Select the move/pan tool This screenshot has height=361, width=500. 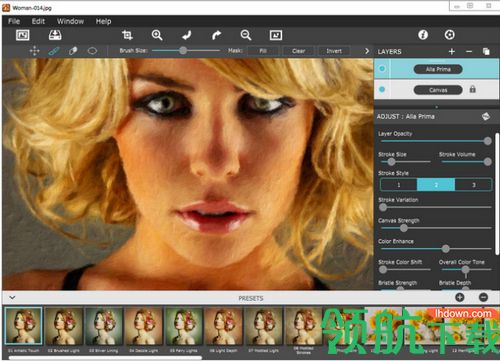coord(34,51)
